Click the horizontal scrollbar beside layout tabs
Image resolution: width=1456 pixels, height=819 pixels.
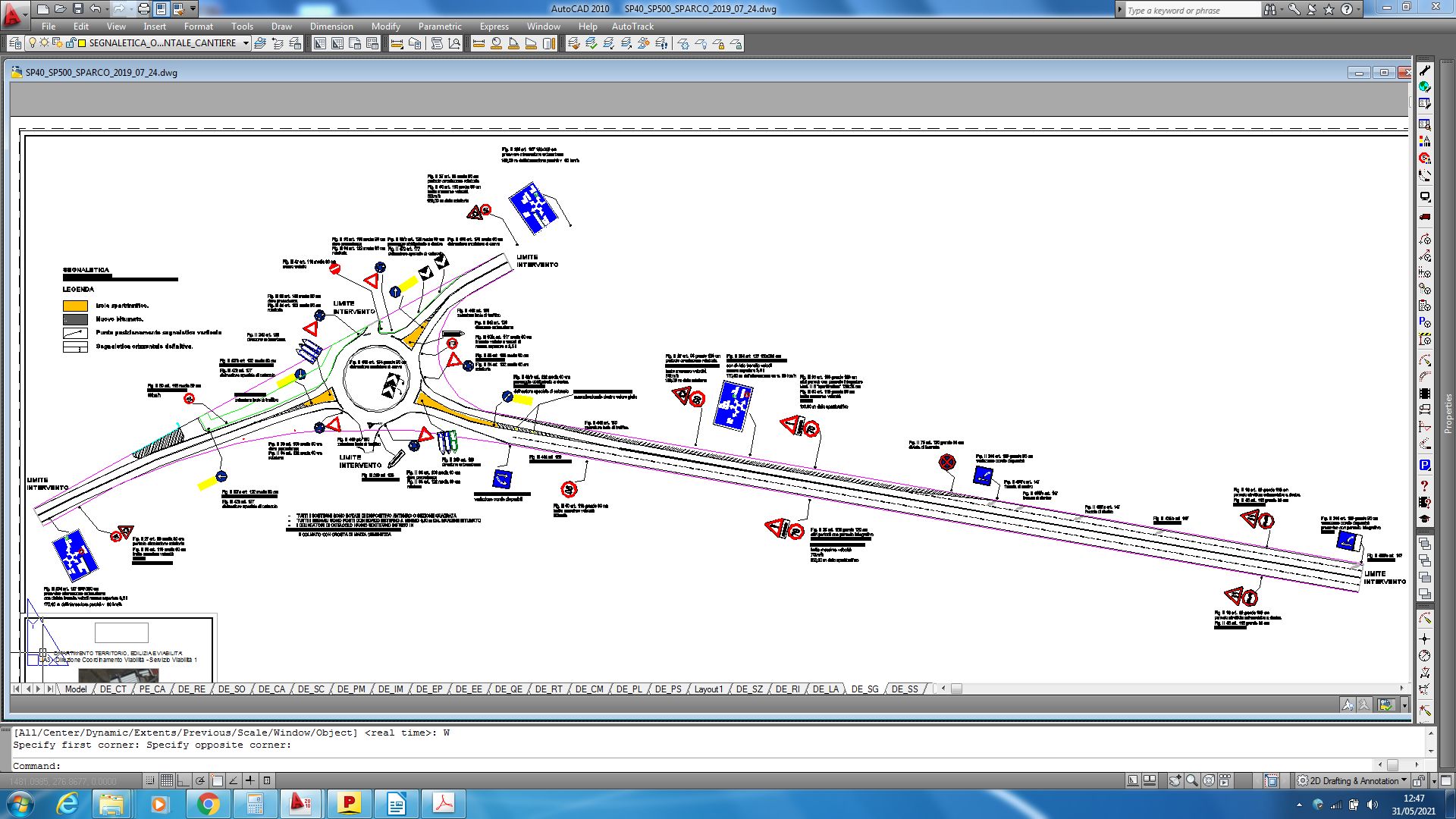(1172, 689)
